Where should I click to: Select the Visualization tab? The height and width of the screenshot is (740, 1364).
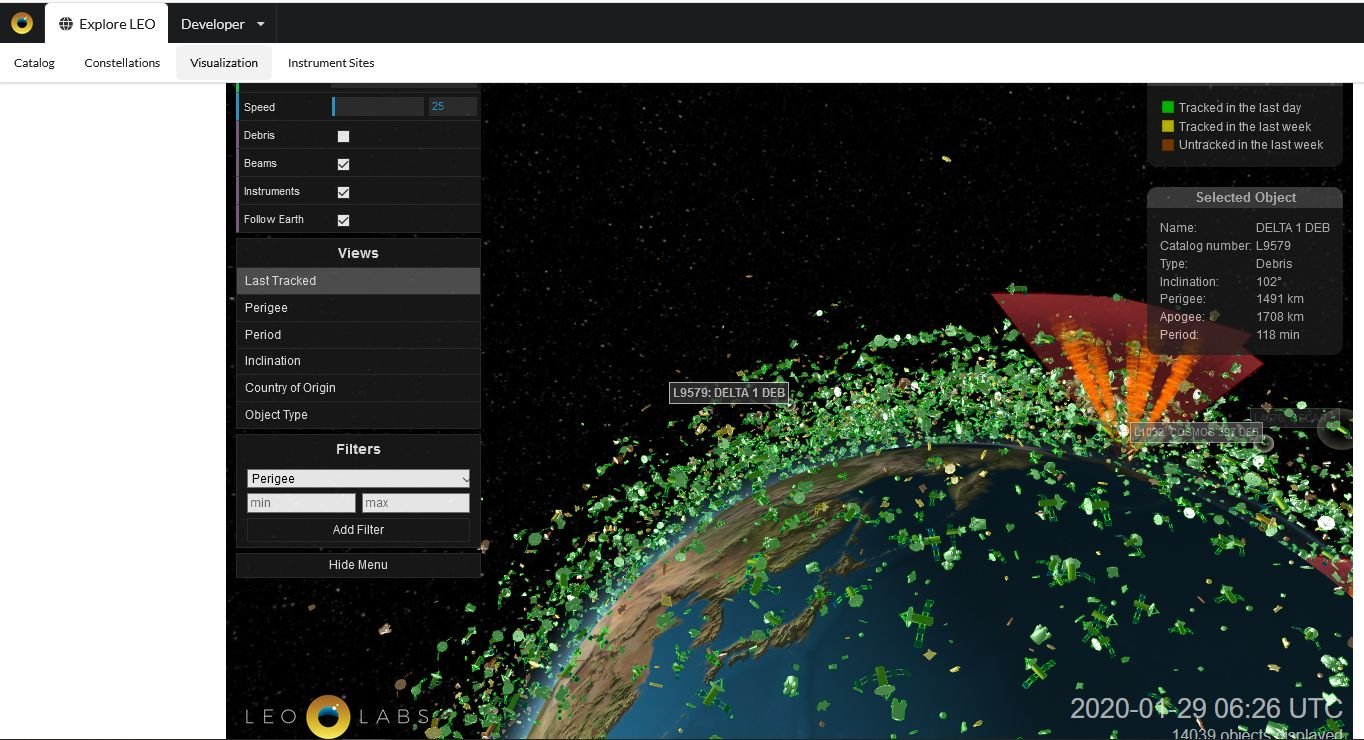tap(224, 63)
